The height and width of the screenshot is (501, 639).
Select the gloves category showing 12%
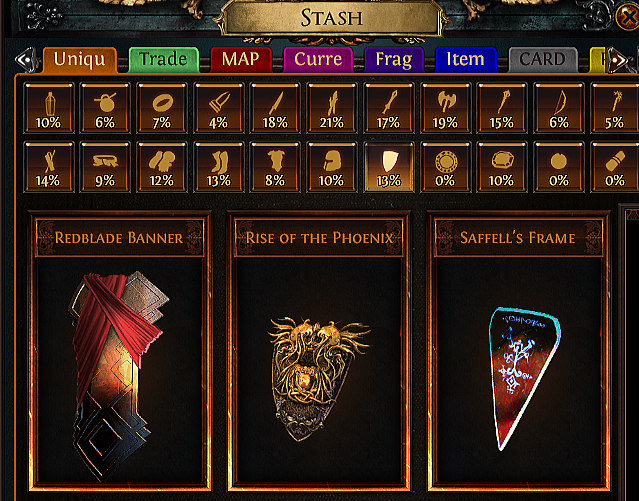click(x=162, y=166)
